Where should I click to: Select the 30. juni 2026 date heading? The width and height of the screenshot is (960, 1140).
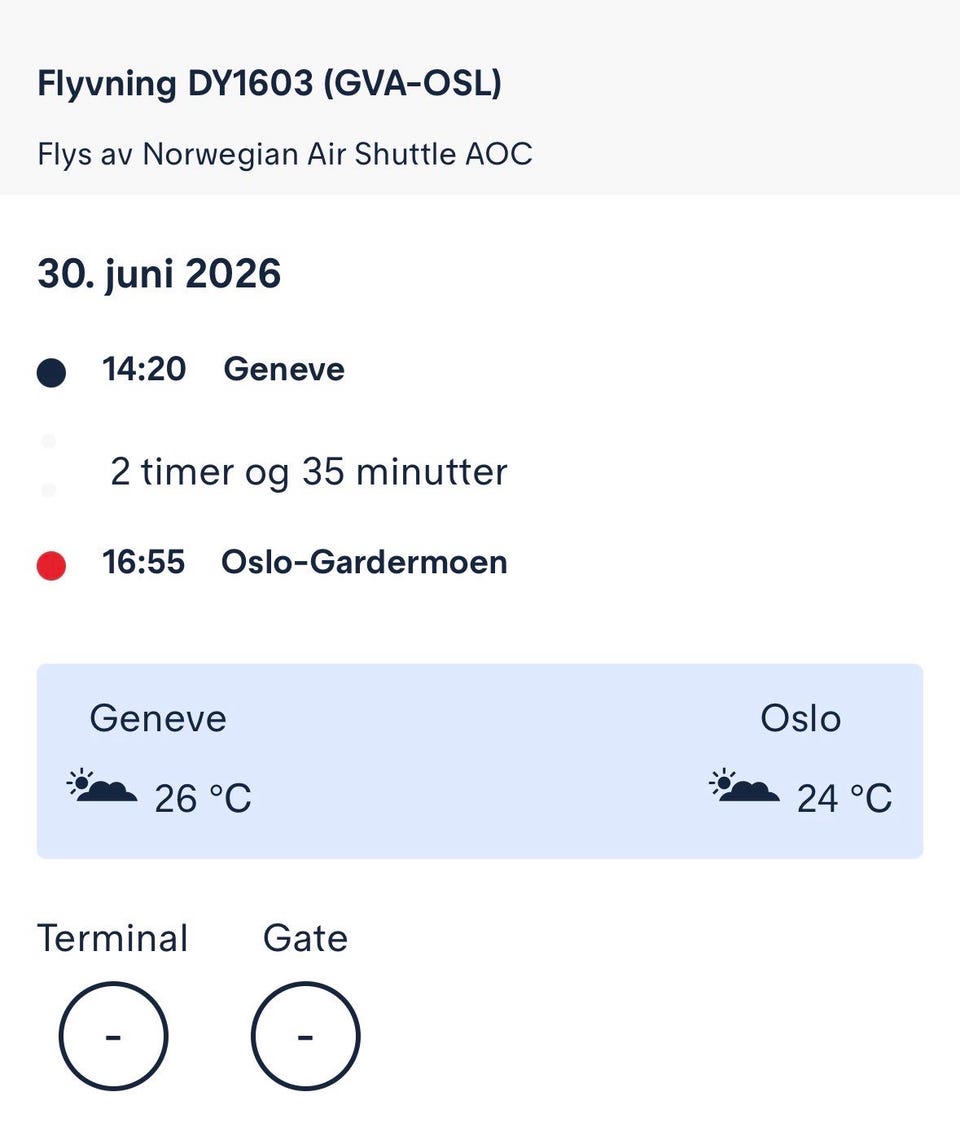point(159,275)
